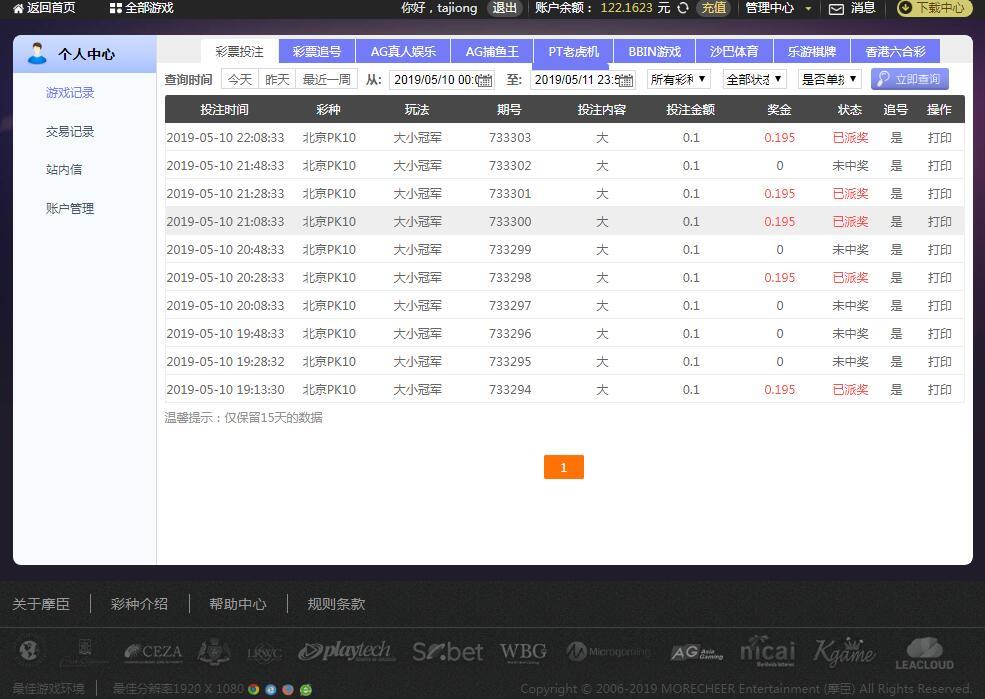Open calendar picker for start date
The width and height of the screenshot is (985, 699).
[x=486, y=80]
